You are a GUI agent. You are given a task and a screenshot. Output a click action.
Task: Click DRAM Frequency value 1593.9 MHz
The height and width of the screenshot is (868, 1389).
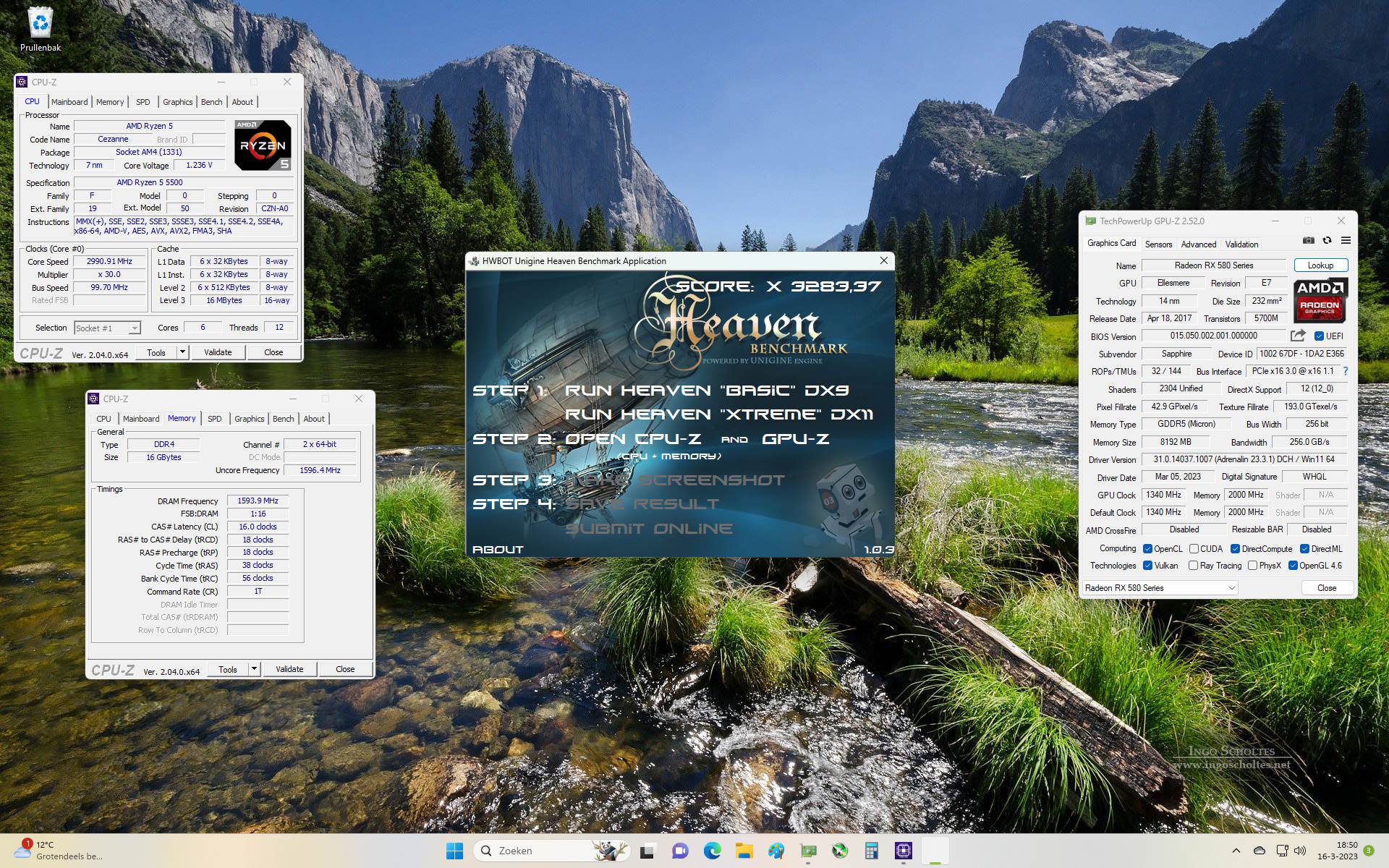pos(258,501)
